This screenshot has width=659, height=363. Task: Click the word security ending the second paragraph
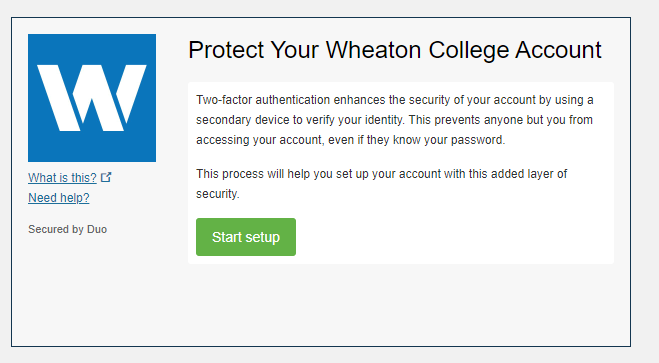(x=216, y=194)
